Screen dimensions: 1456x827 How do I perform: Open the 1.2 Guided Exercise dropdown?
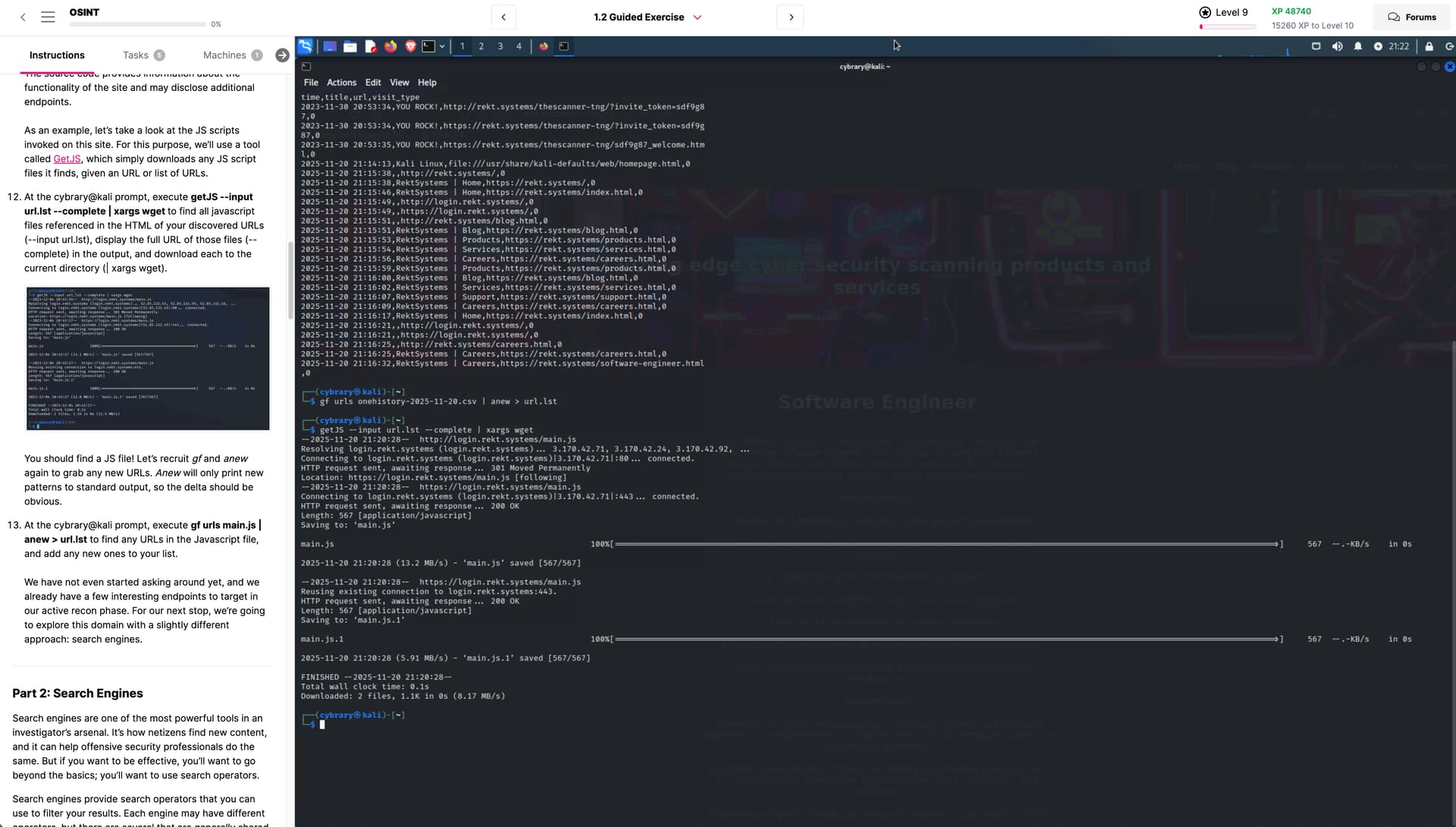[697, 17]
